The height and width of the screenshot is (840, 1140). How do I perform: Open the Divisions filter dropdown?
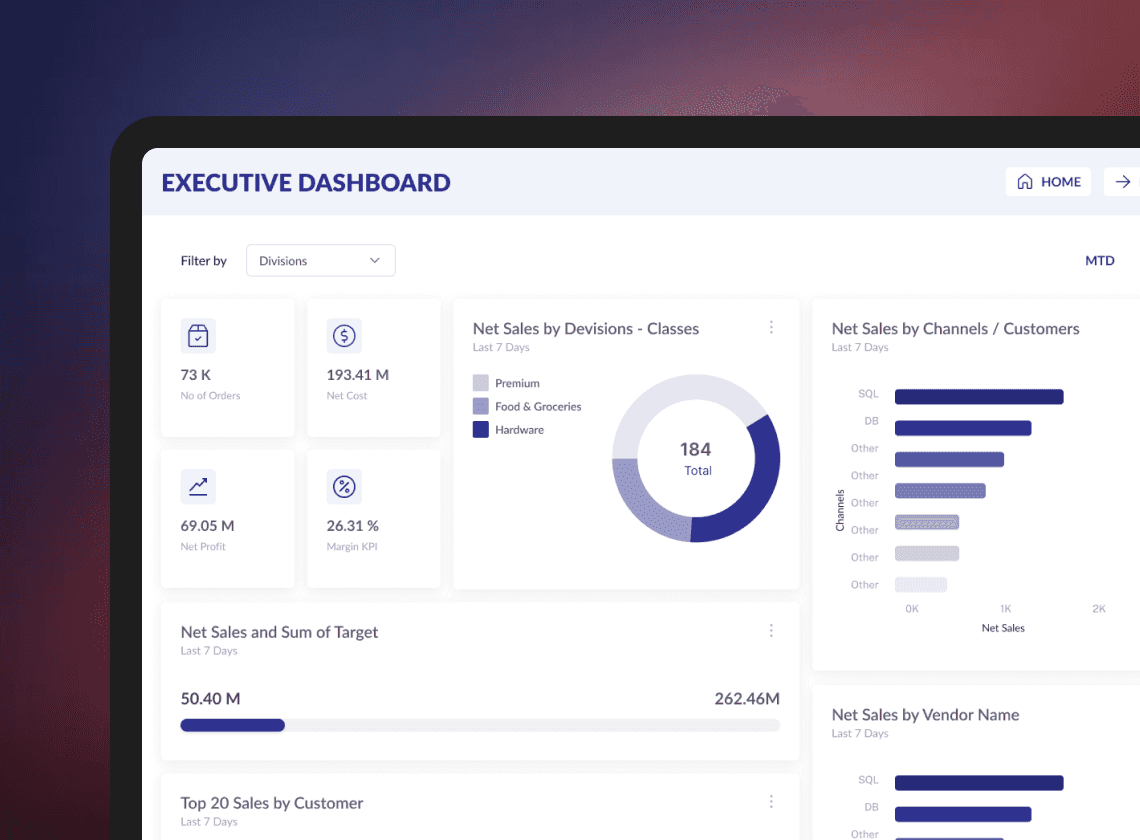click(x=321, y=260)
